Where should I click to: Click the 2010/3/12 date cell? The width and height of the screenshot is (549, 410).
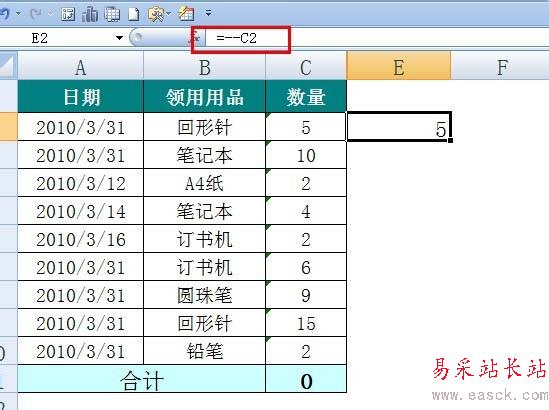(x=81, y=183)
